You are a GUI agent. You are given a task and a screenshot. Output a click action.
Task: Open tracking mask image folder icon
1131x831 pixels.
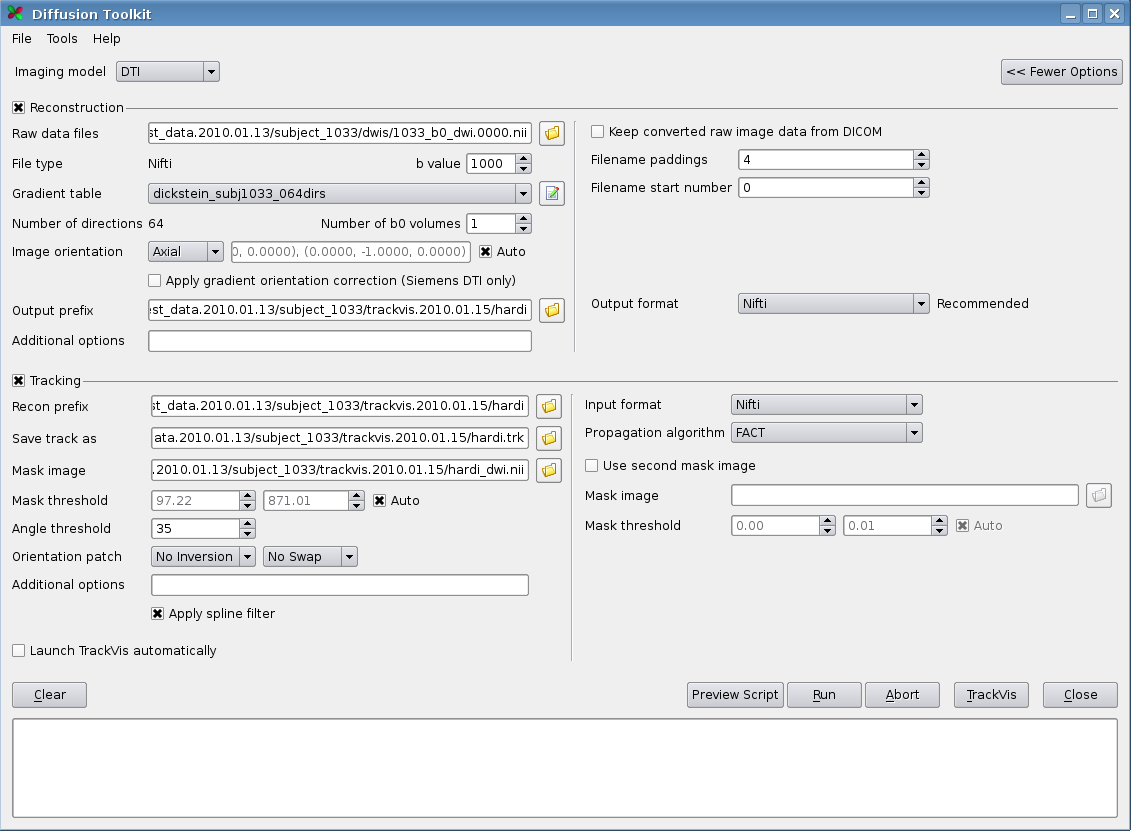[549, 470]
